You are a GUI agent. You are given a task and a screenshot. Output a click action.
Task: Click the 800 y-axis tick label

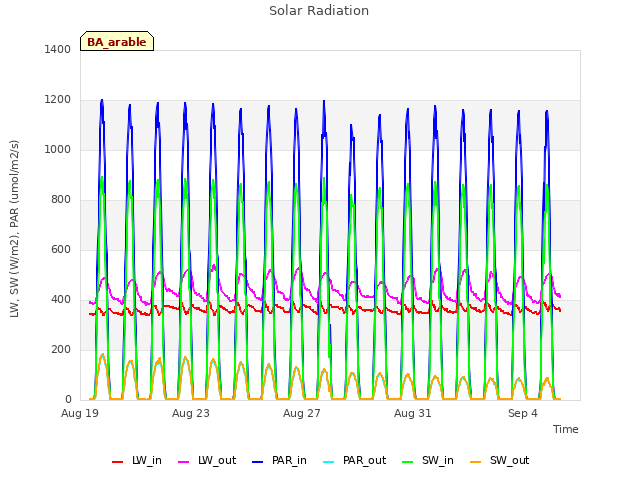(61, 200)
